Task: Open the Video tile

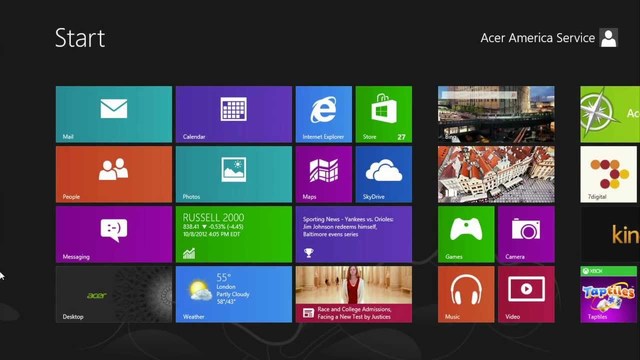Action: point(526,294)
